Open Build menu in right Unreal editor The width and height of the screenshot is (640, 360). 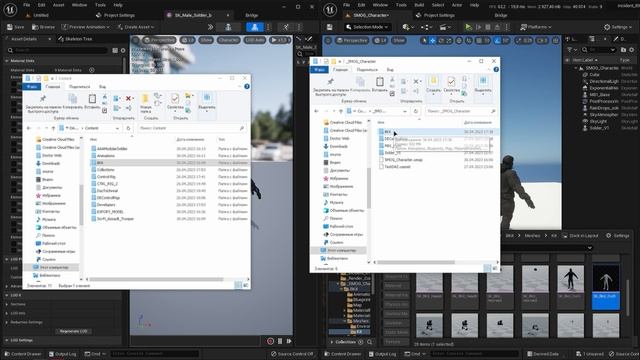[419, 5]
